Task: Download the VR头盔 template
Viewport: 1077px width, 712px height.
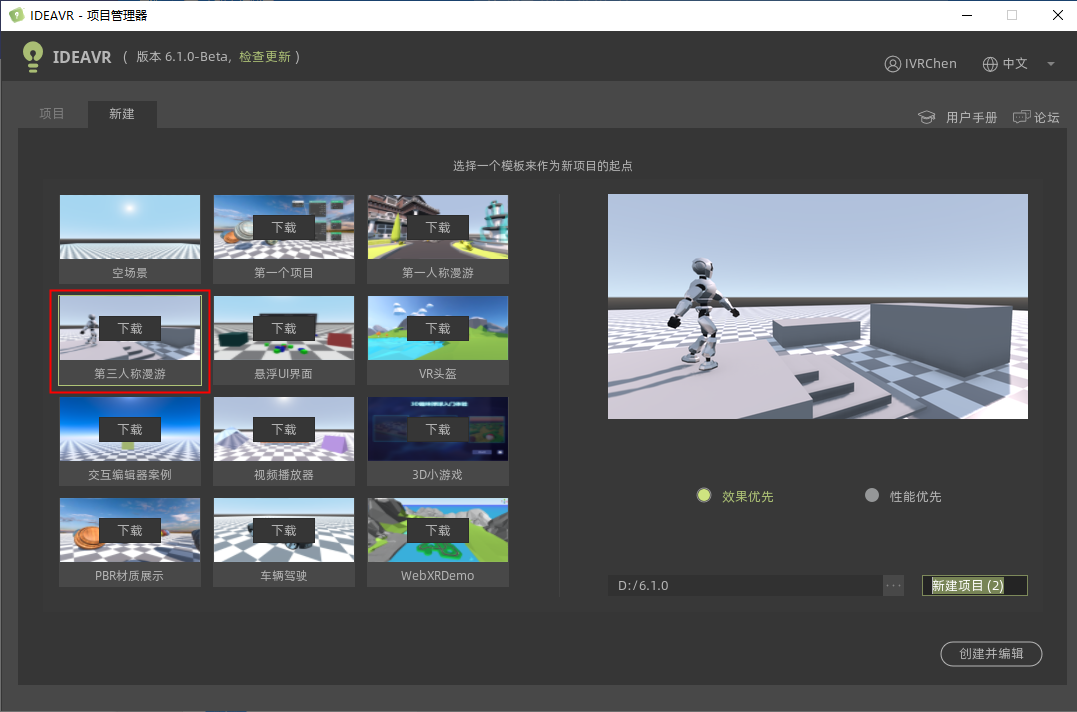Action: (x=438, y=328)
